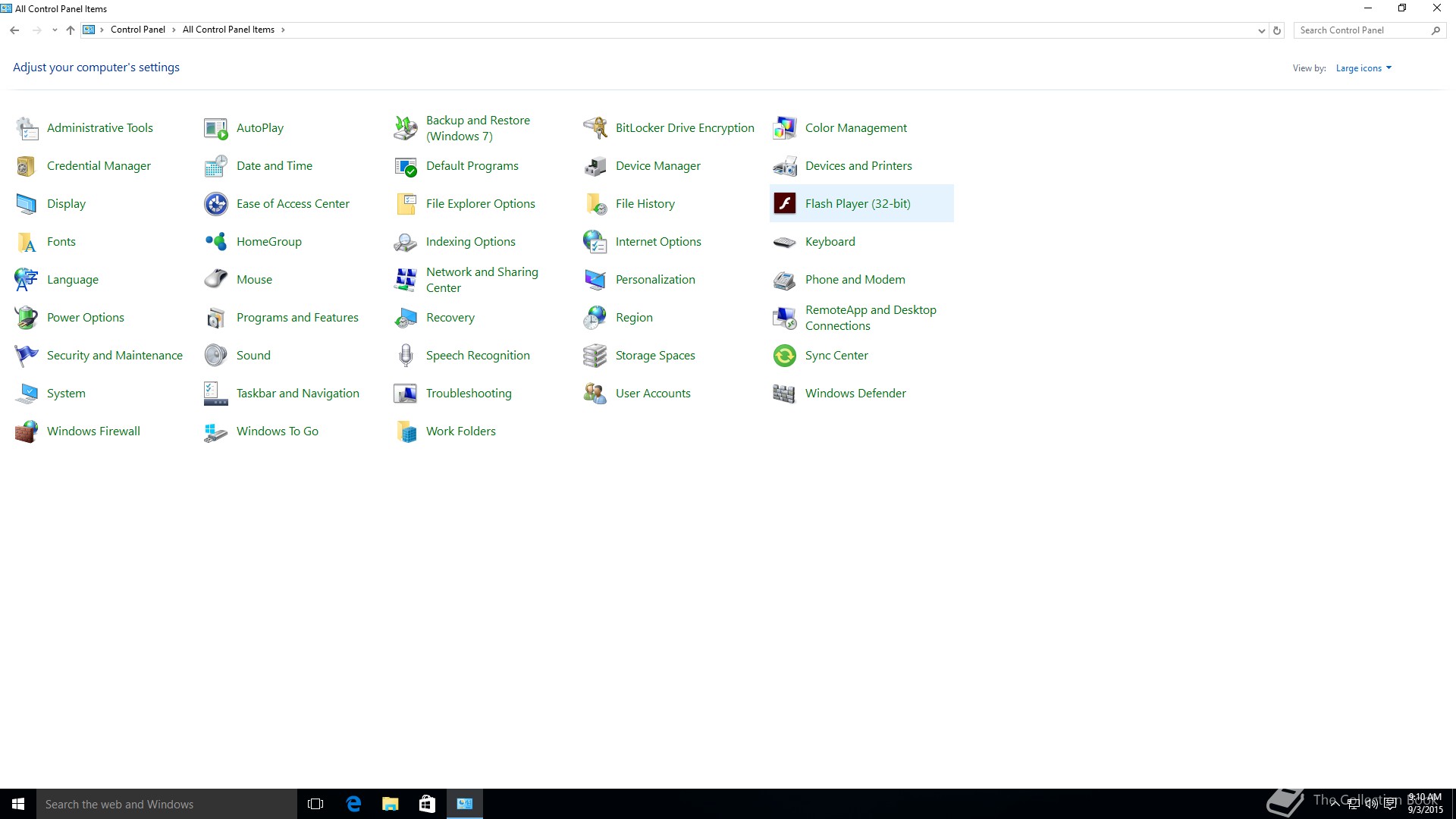Click the Search the web and Windows box
The width and height of the screenshot is (1456, 819).
[x=167, y=804]
